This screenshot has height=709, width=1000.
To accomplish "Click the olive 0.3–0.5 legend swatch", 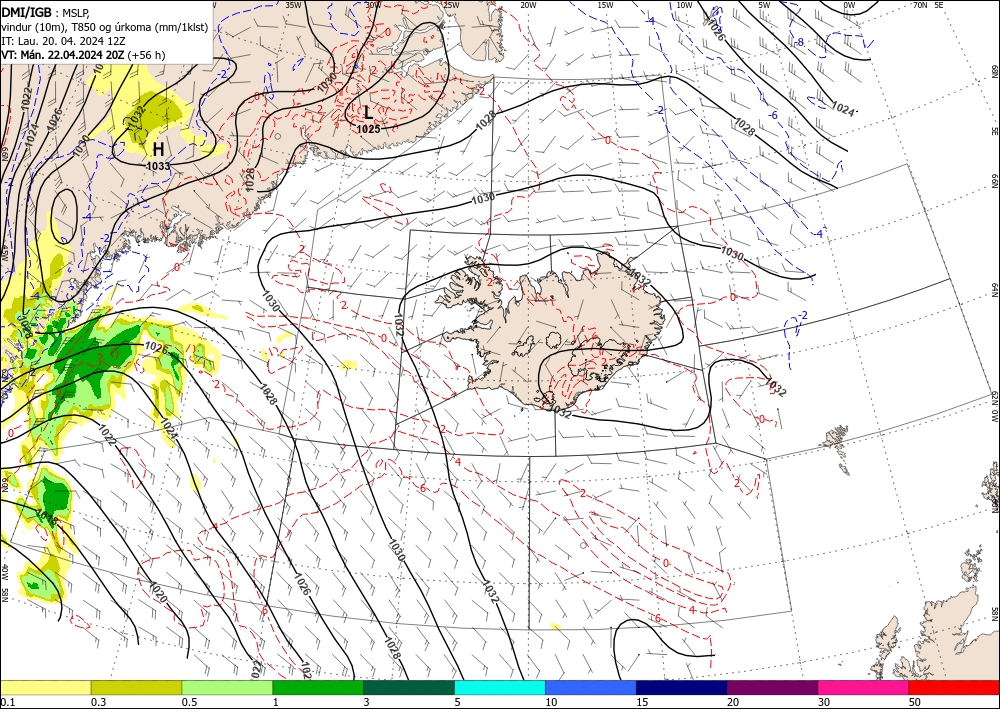I will pos(136,687).
